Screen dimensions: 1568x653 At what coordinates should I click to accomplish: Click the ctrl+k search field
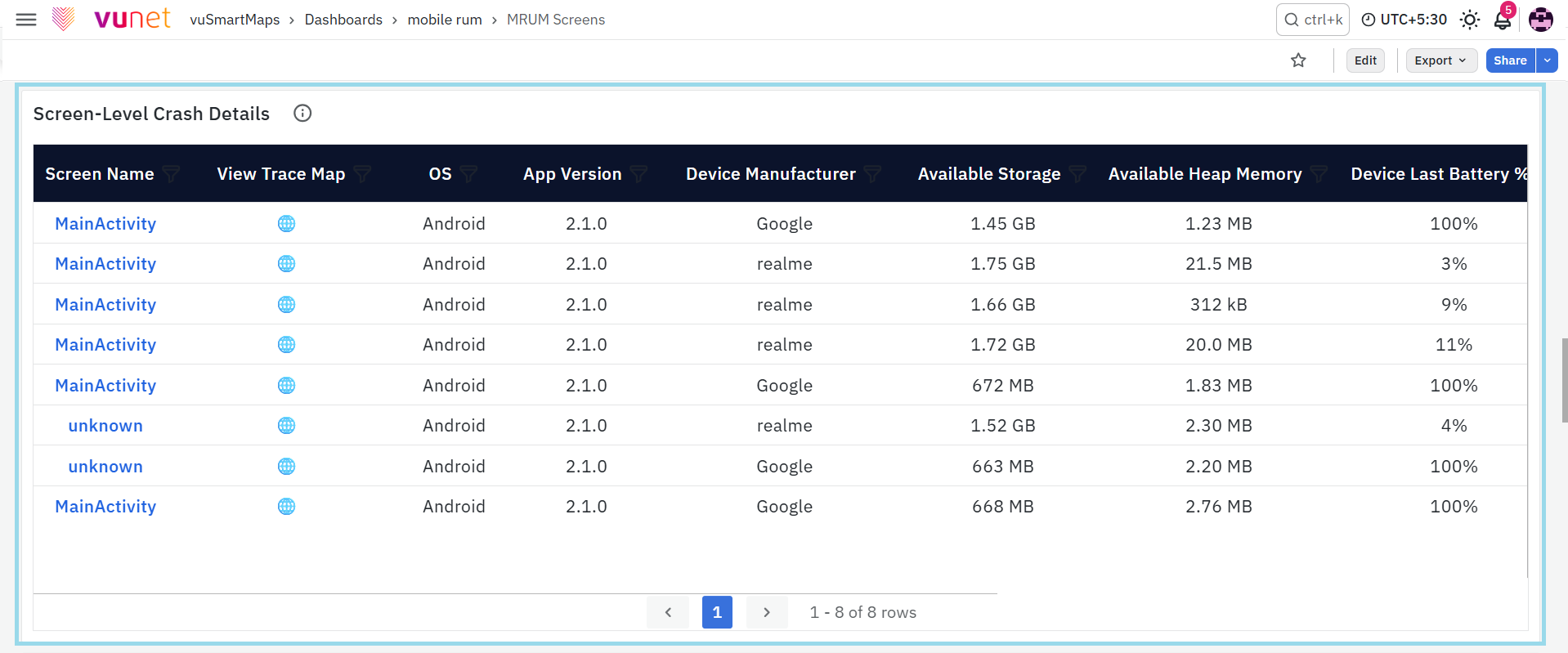click(1313, 20)
